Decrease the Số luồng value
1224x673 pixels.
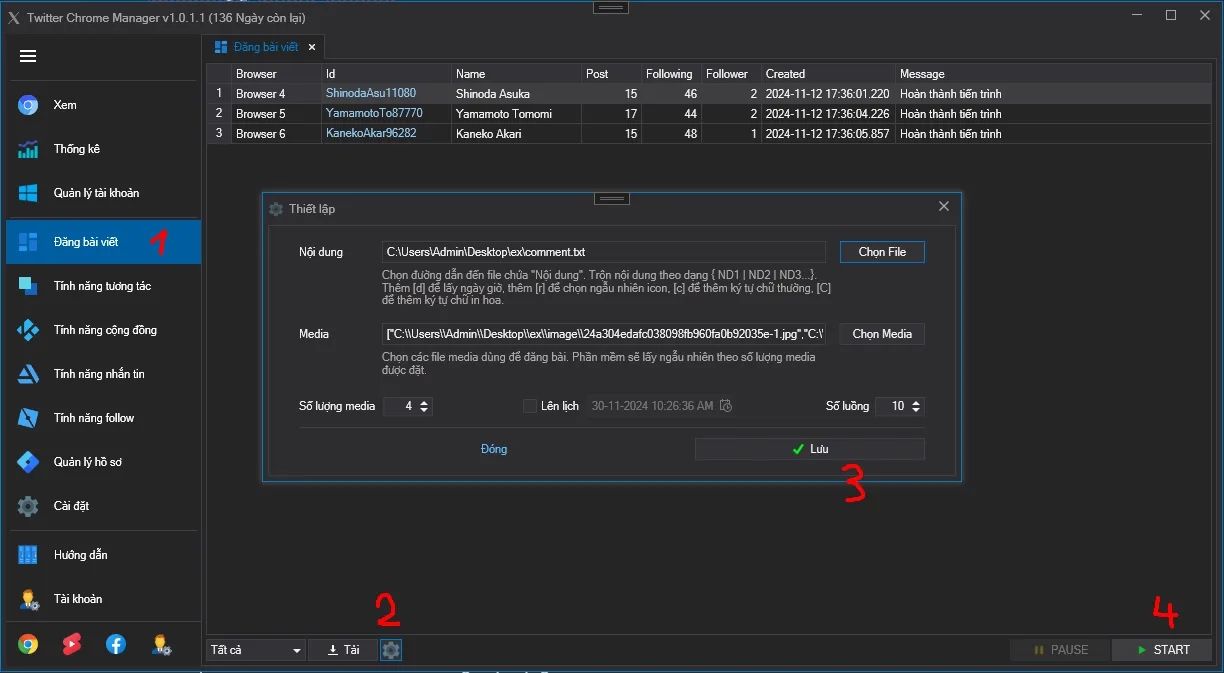(917, 410)
